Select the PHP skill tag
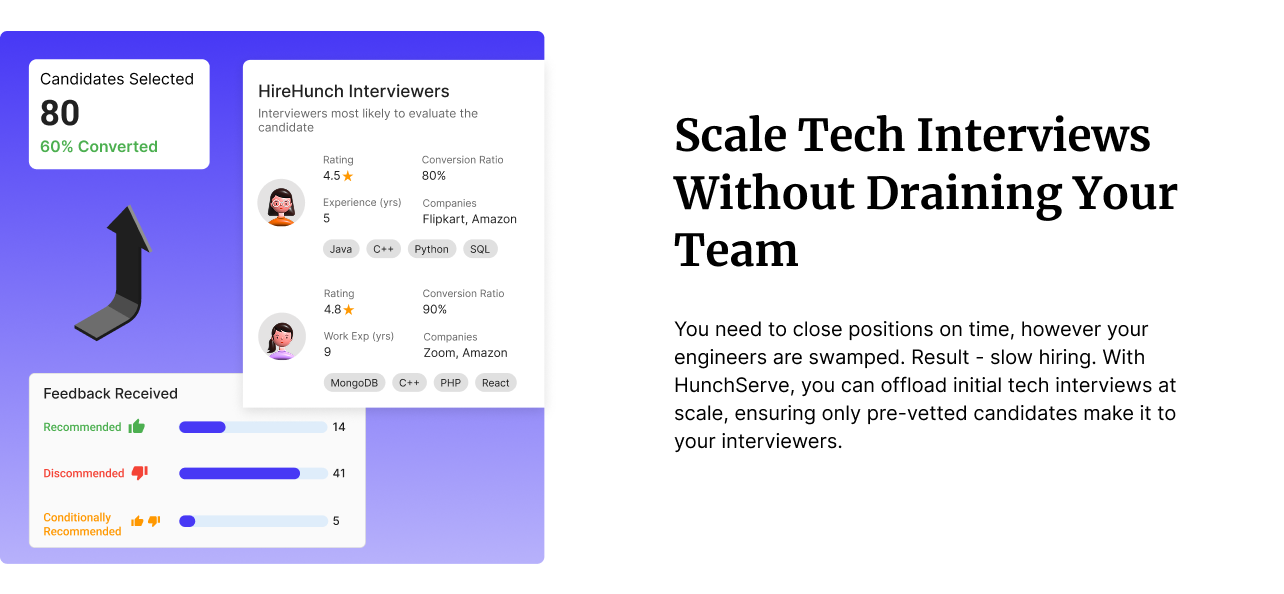 (451, 383)
